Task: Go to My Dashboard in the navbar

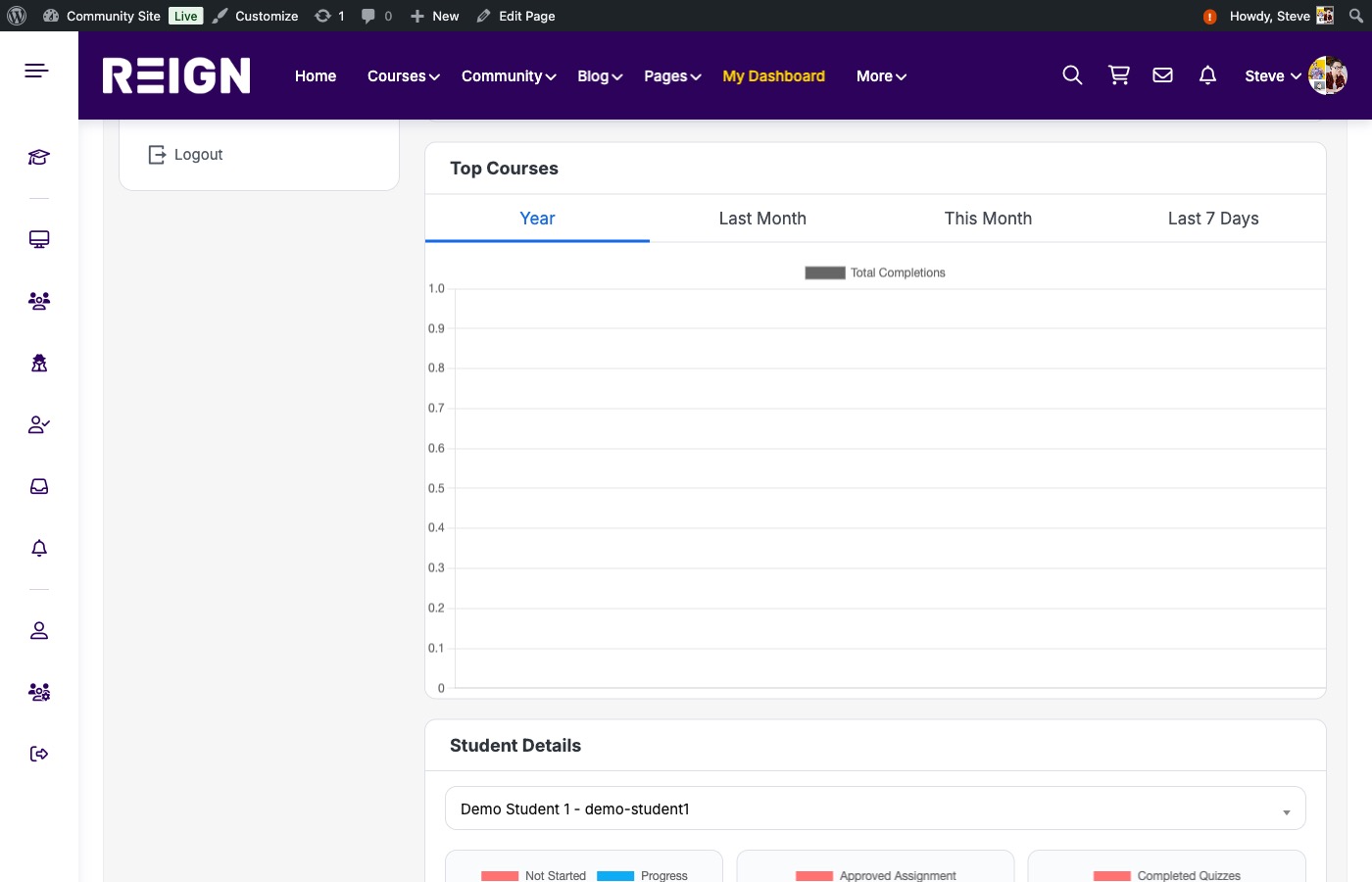Action: point(773,75)
